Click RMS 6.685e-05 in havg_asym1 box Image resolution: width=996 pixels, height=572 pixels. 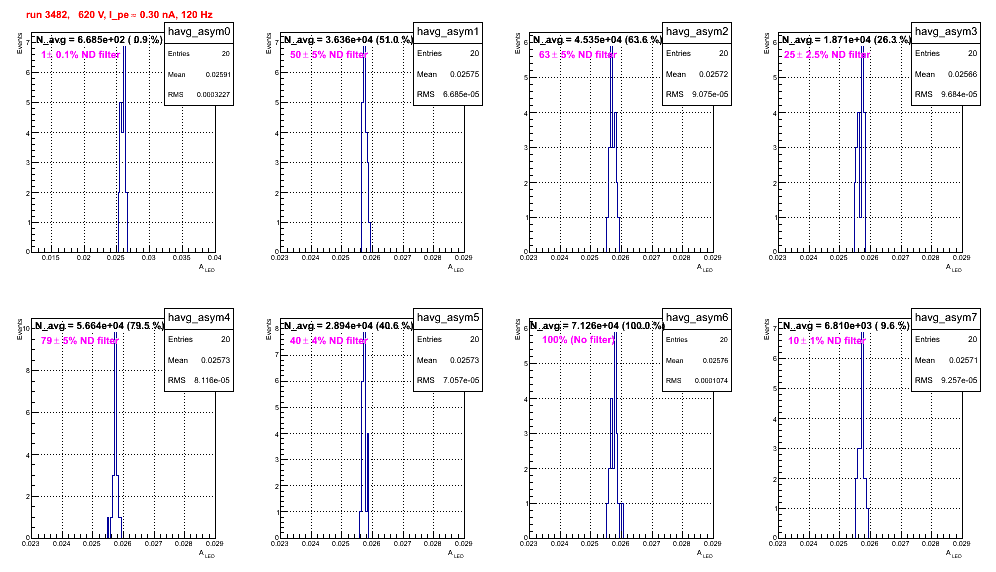point(448,95)
